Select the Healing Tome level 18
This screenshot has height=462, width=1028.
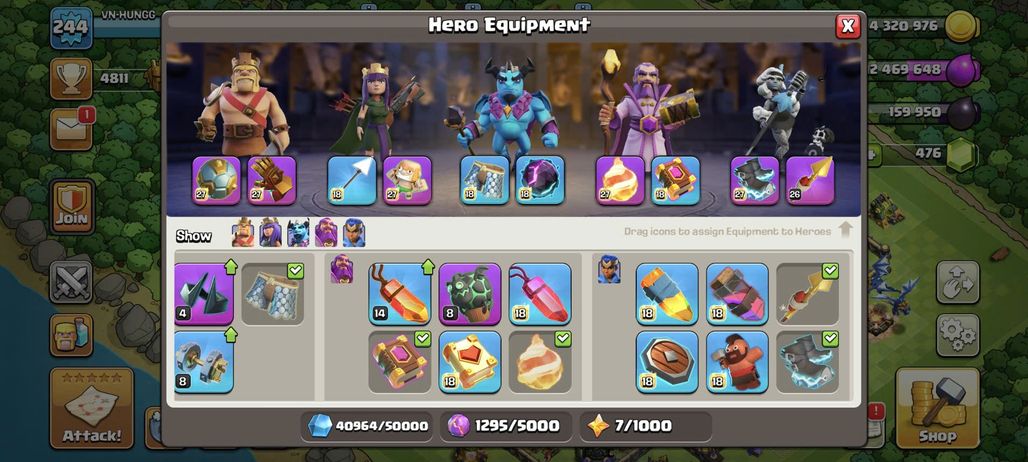pyautogui.click(x=469, y=362)
